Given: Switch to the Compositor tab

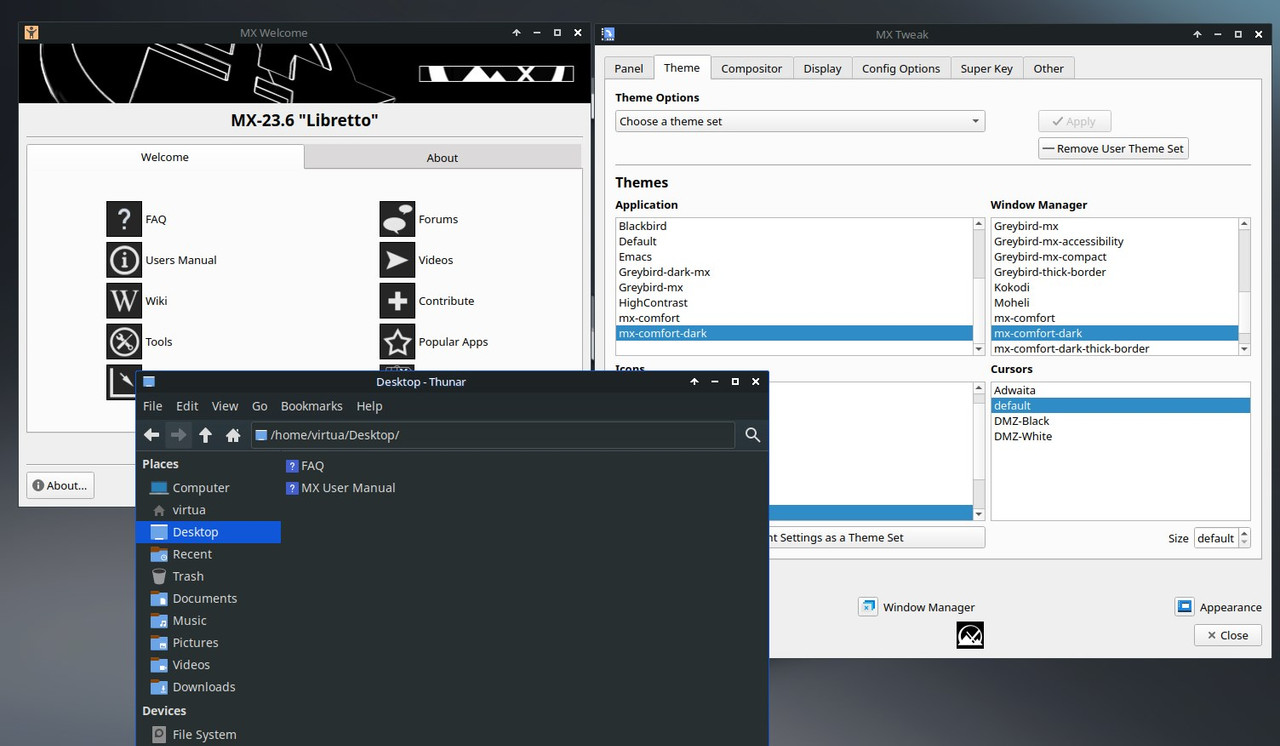Looking at the screenshot, I should click(x=752, y=68).
